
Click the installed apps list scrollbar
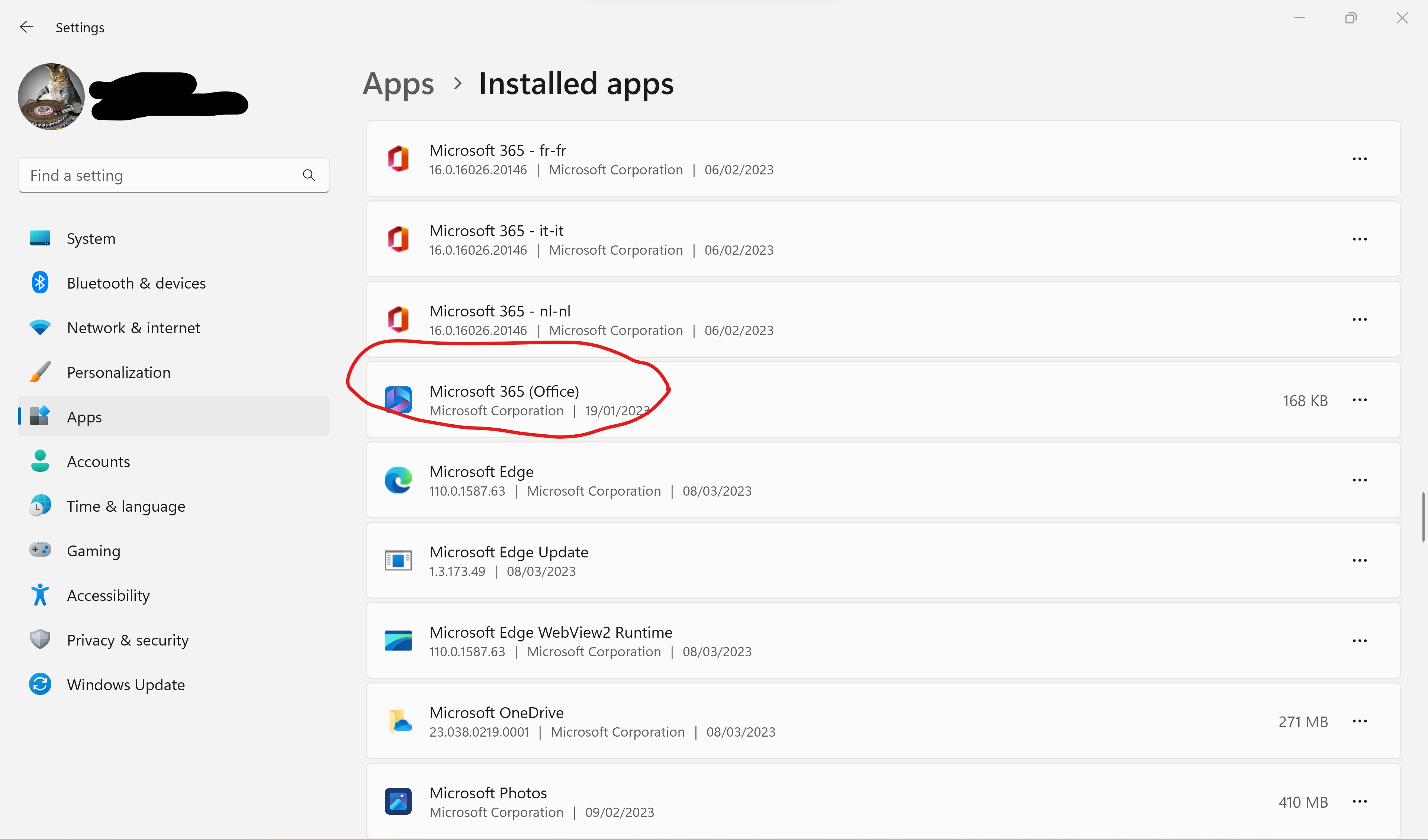[x=1423, y=517]
